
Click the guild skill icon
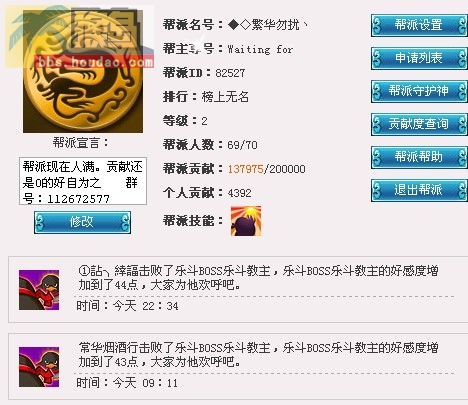[x=246, y=221]
